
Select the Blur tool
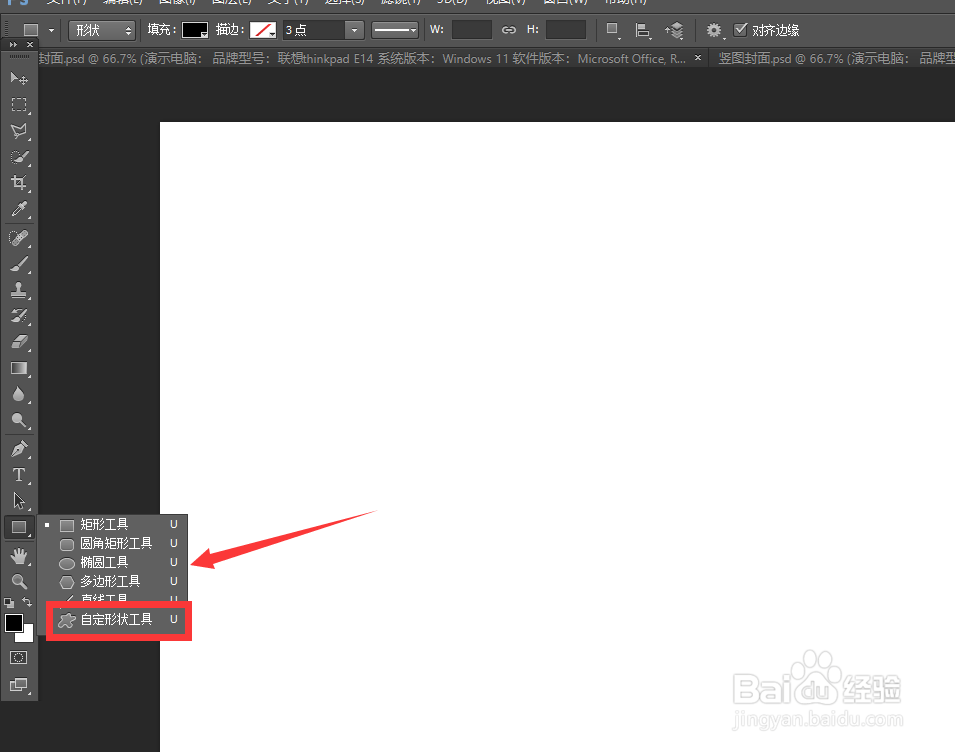(x=19, y=395)
